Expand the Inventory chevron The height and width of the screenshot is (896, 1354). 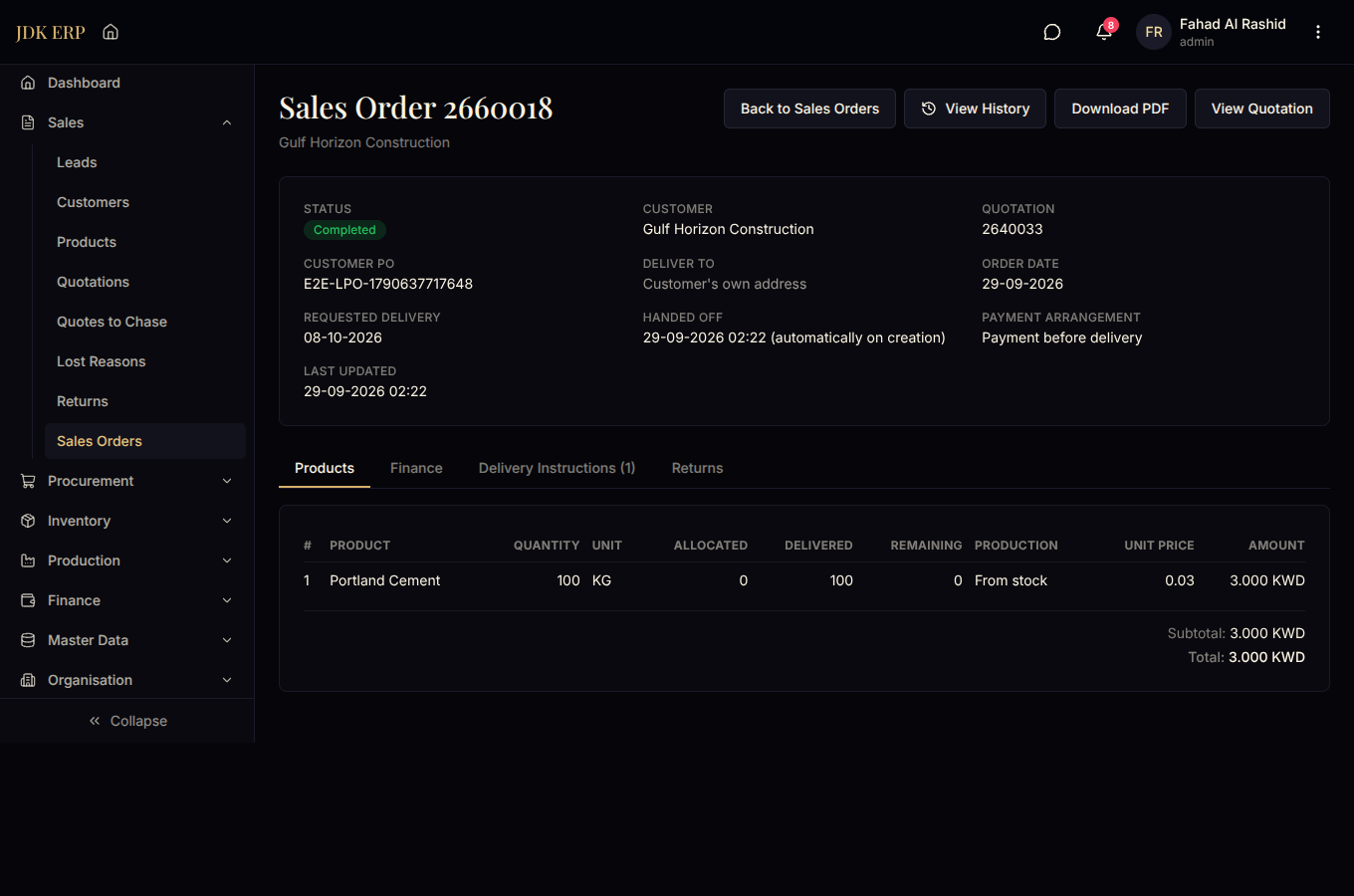click(227, 521)
